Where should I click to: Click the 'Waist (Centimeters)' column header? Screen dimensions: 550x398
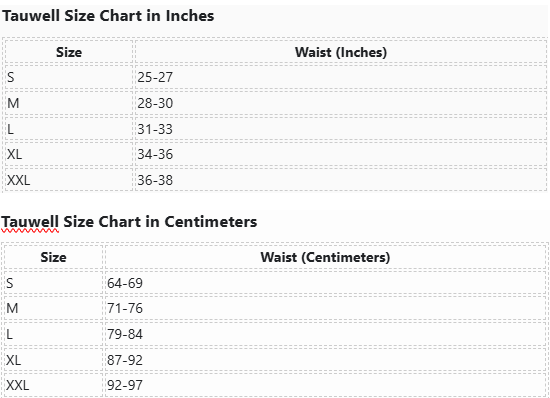[x=325, y=257]
